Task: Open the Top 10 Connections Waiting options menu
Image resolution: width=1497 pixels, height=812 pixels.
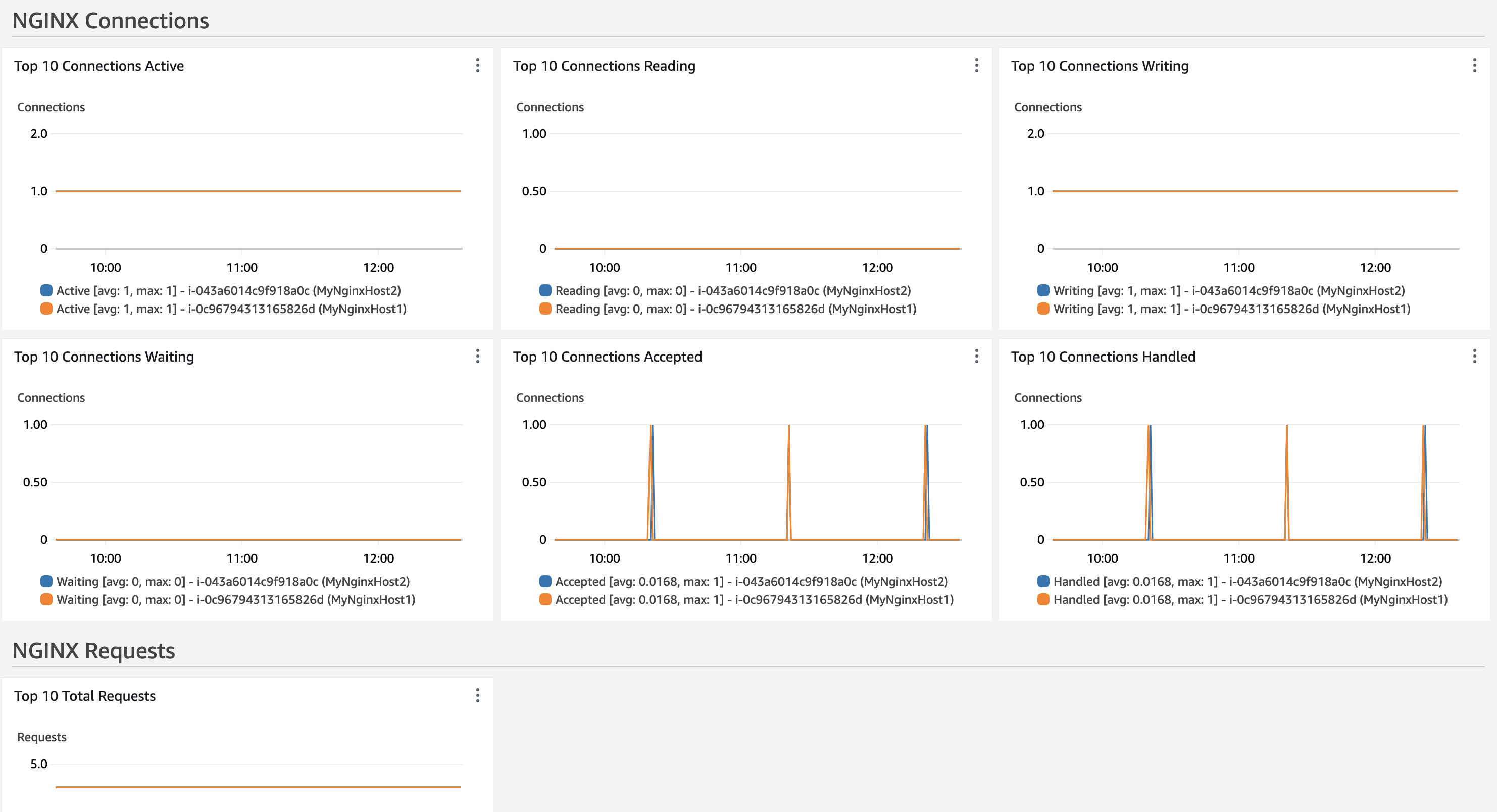Action: pyautogui.click(x=478, y=356)
